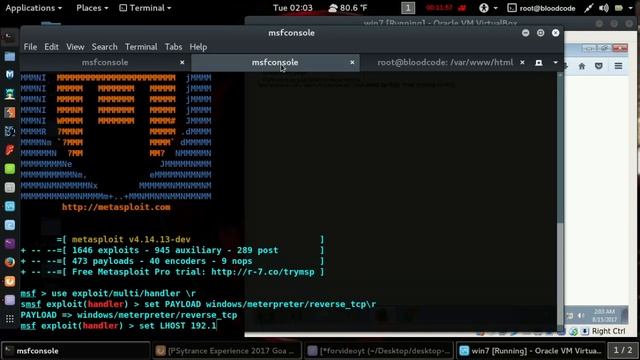Open the Terminal app menu in top bar
This screenshot has height=360, width=640.
tap(145, 8)
